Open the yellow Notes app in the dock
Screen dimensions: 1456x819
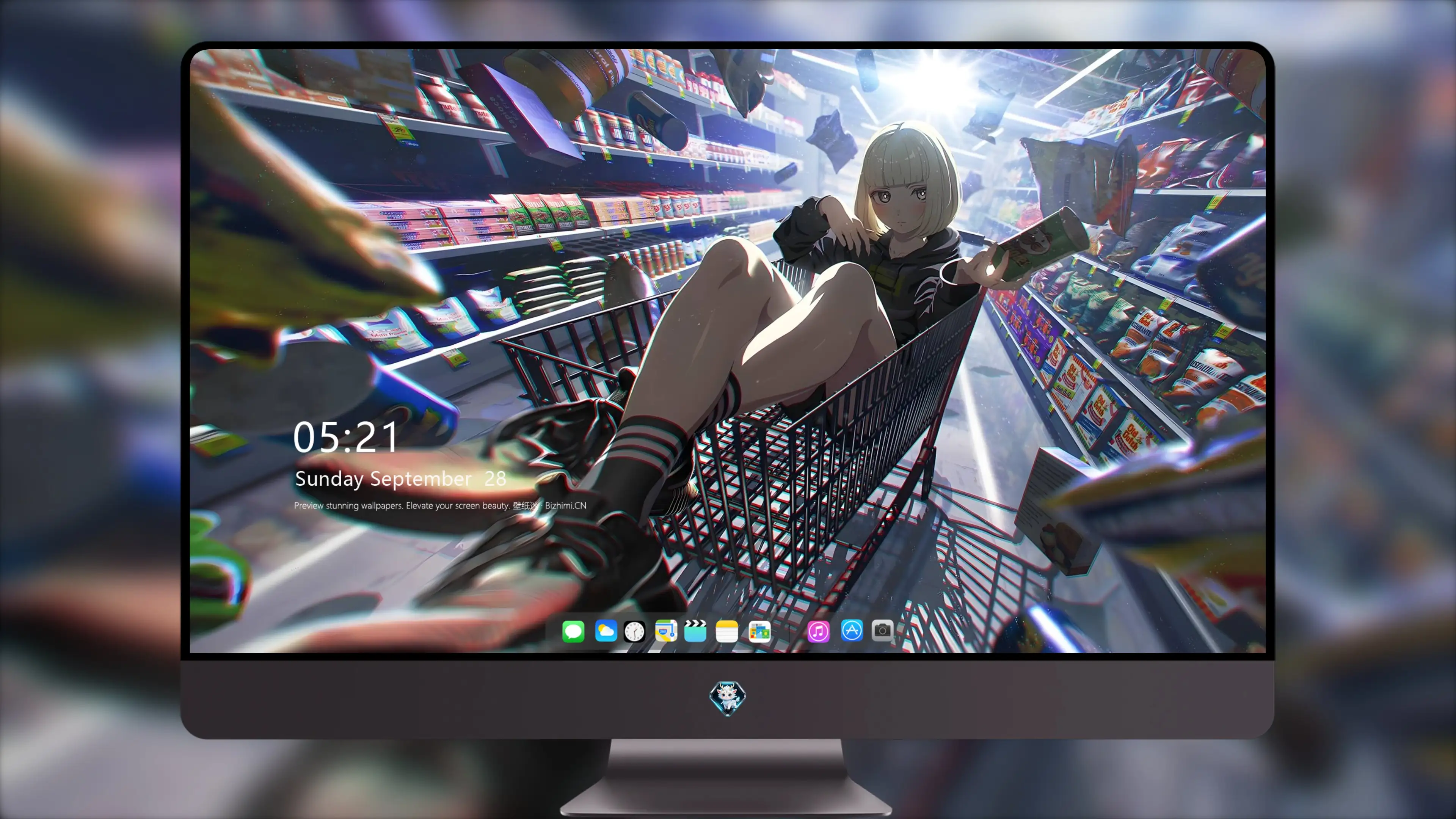[x=726, y=631]
